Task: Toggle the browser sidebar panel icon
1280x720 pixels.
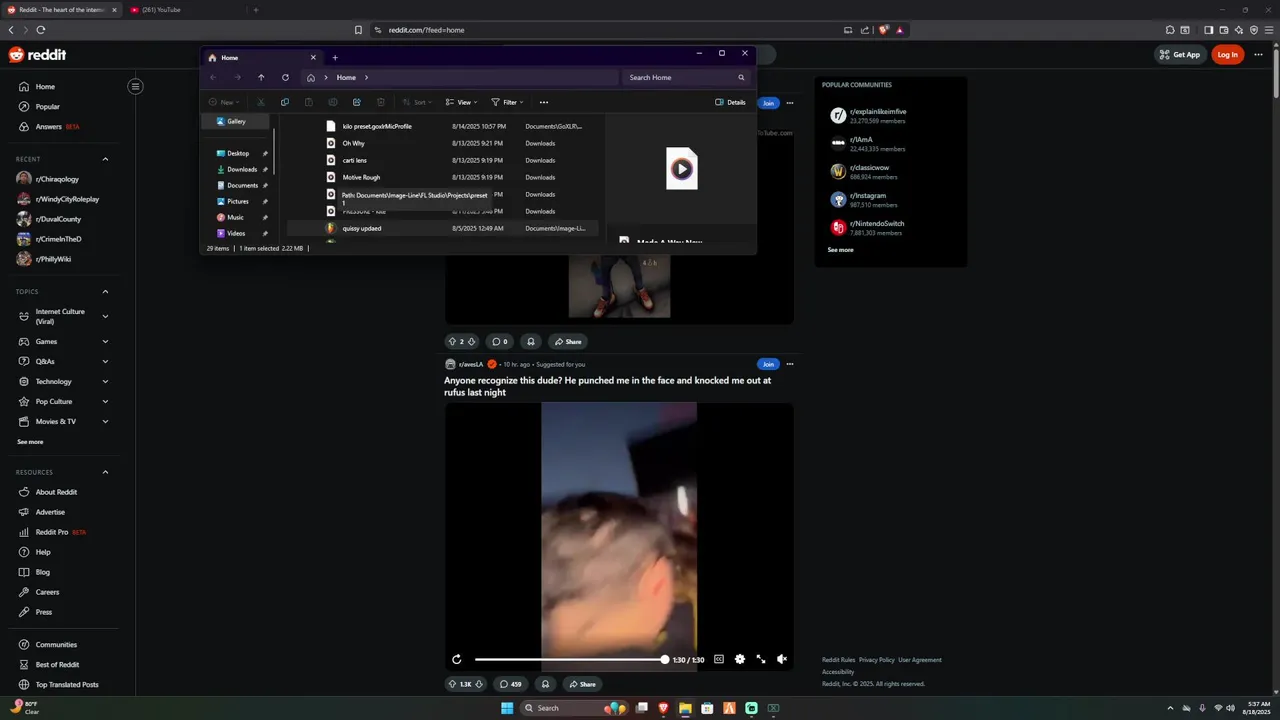Action: coord(1208,30)
